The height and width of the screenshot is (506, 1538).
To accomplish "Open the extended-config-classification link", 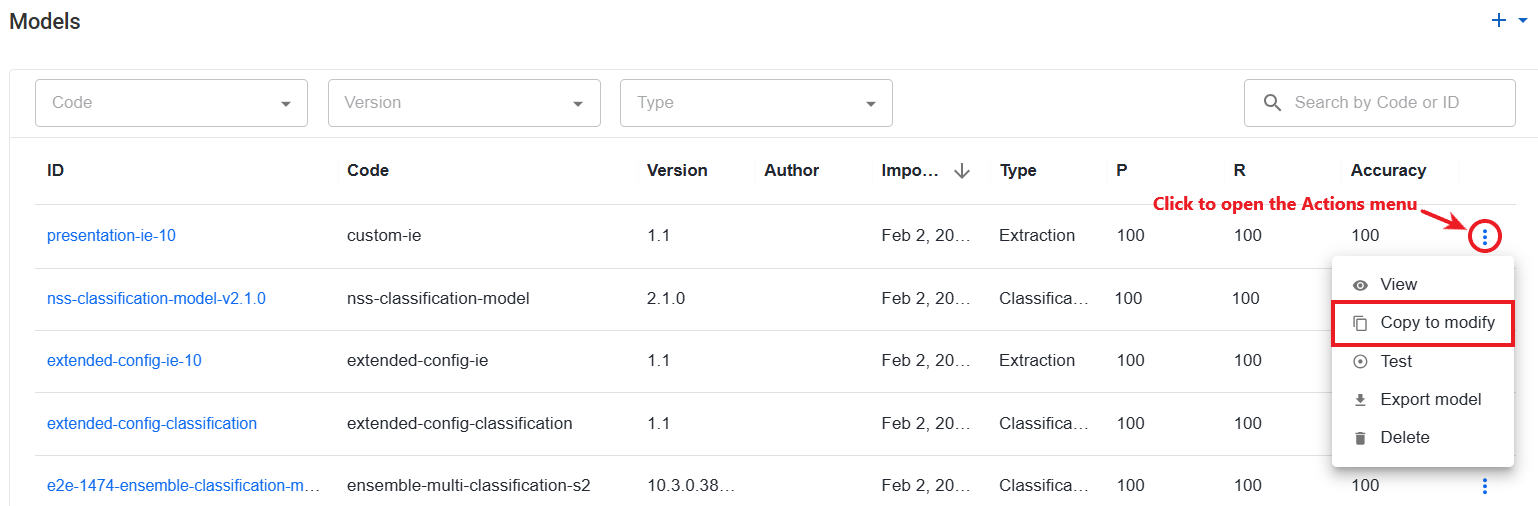I will coord(152,423).
